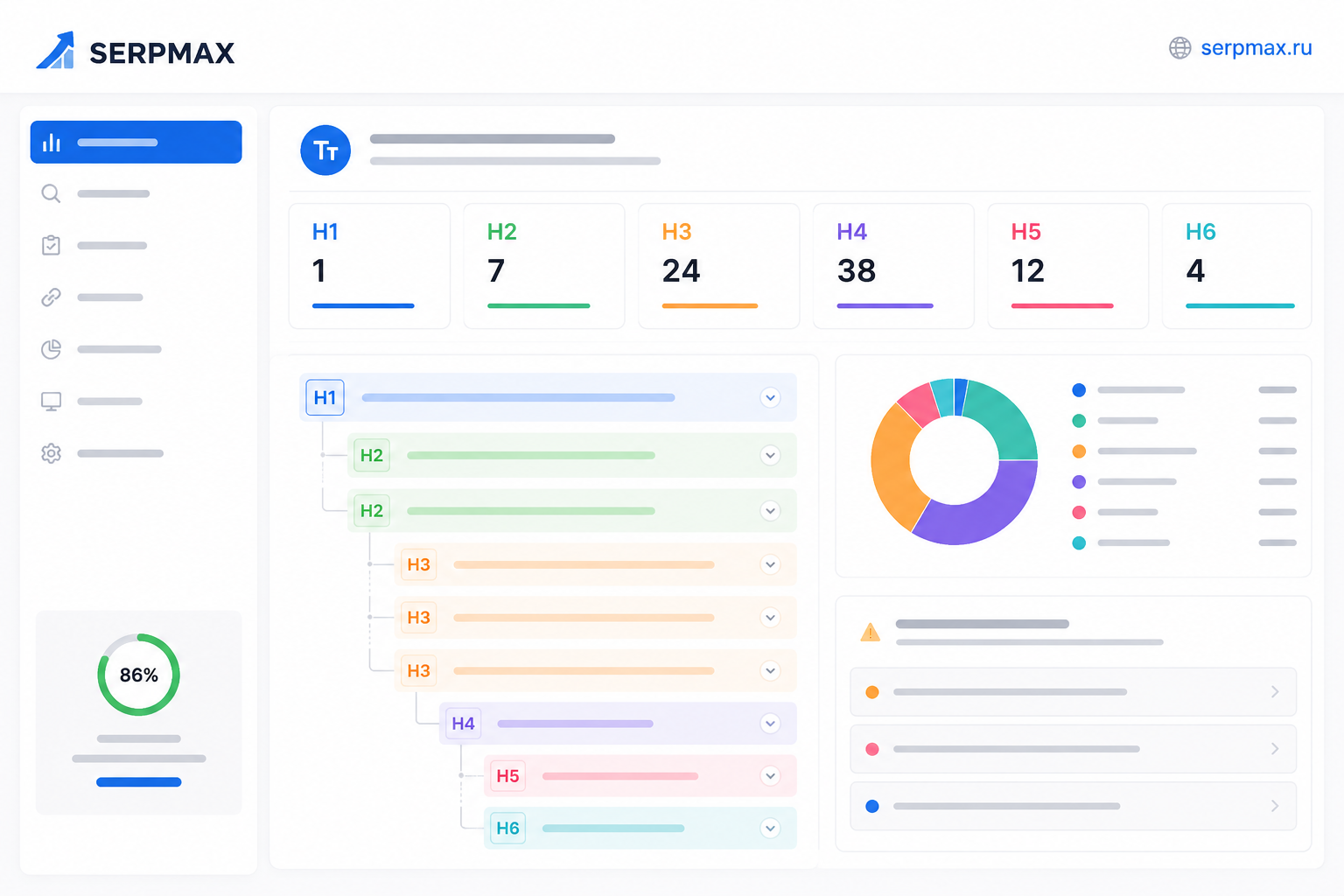Image resolution: width=1344 pixels, height=896 pixels.
Task: Open the clipboard checklist sidebar icon
Action: (x=51, y=245)
